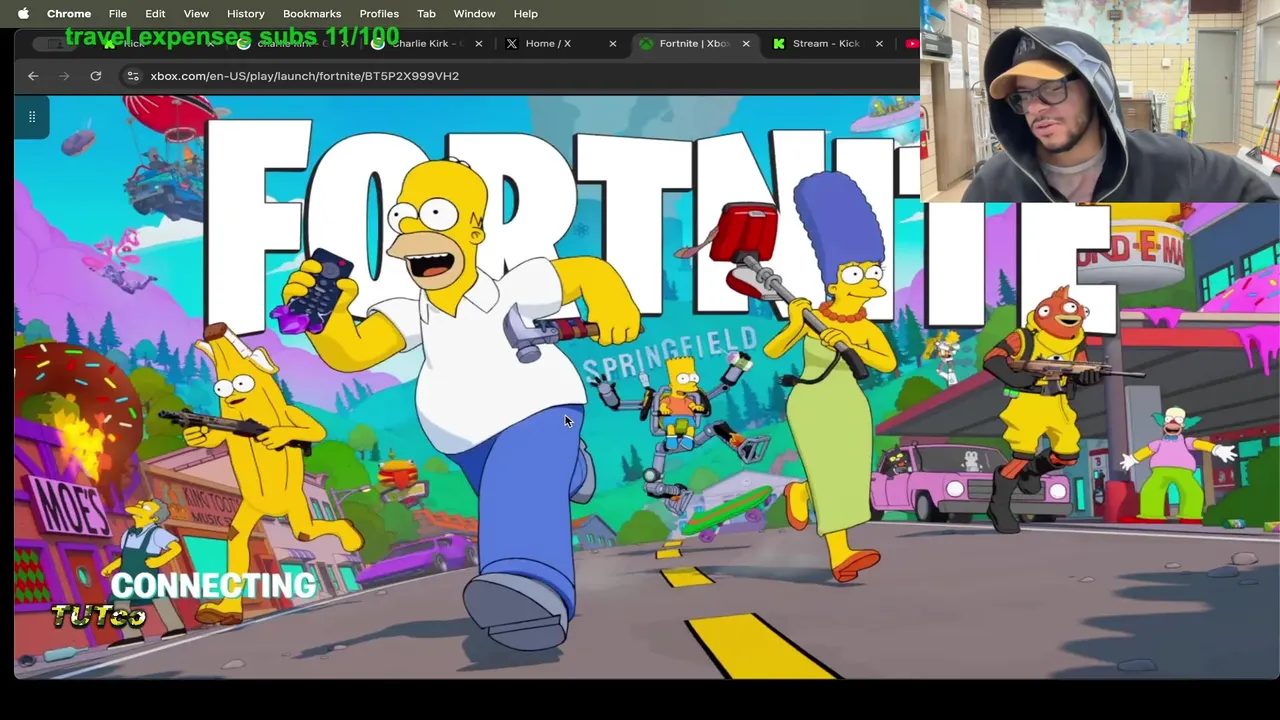
Task: Close the Home / X tab
Action: click(x=612, y=44)
